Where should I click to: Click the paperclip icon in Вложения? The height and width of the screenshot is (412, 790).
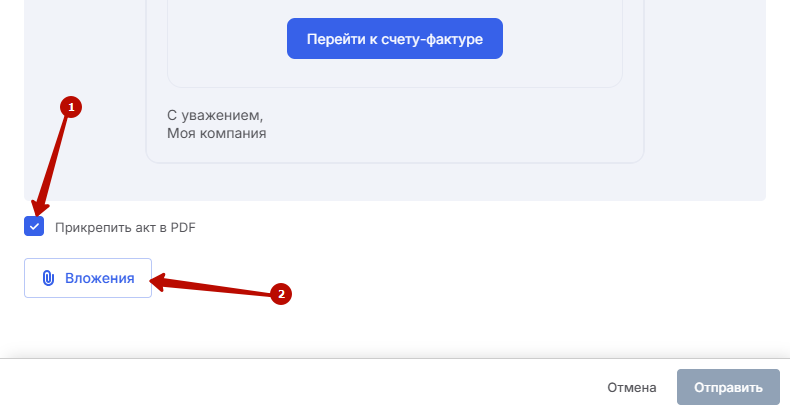click(47, 279)
